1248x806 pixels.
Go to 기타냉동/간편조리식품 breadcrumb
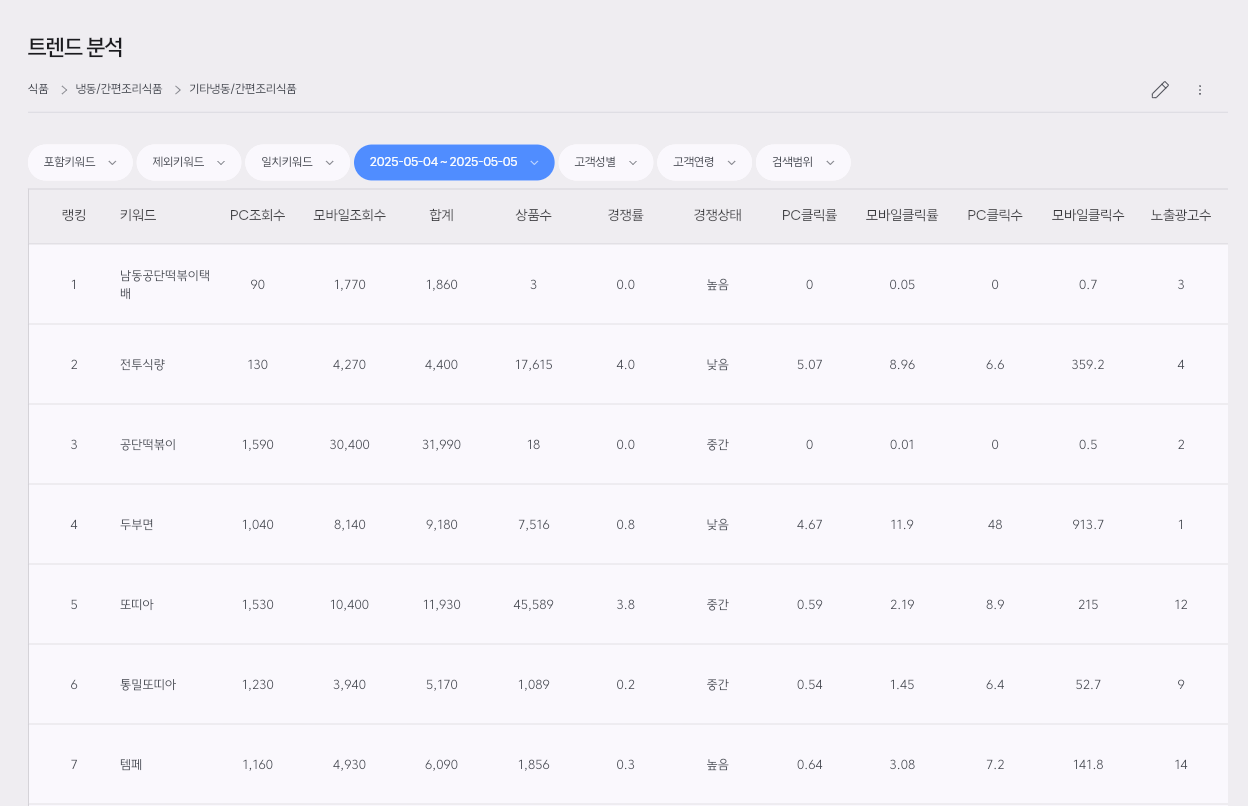pos(243,89)
